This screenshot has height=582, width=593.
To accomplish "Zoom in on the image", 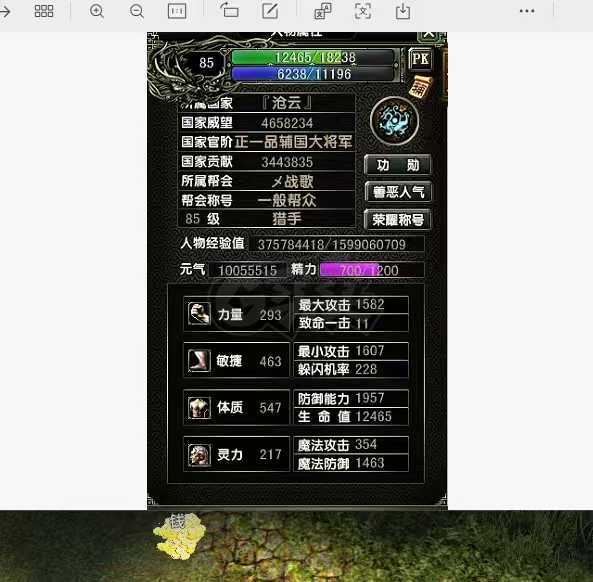I will [x=97, y=11].
